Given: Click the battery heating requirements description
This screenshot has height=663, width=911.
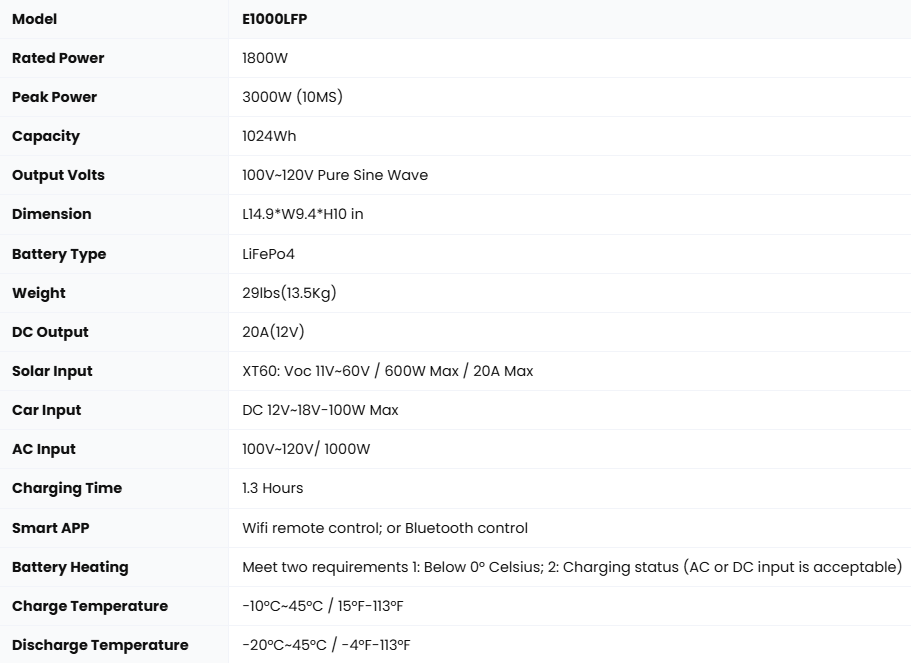Looking at the screenshot, I should click(572, 567).
